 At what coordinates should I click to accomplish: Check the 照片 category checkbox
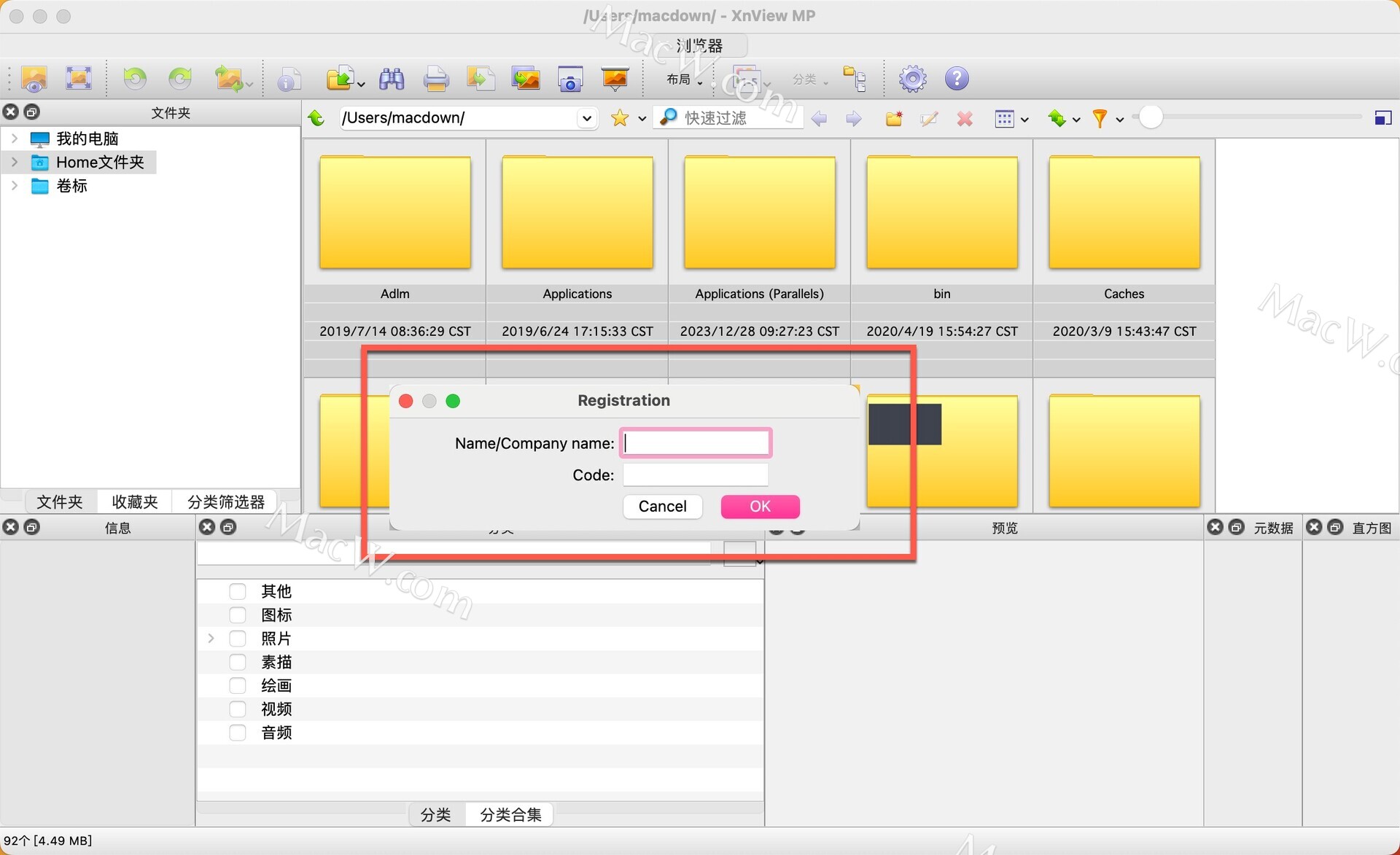pos(238,638)
